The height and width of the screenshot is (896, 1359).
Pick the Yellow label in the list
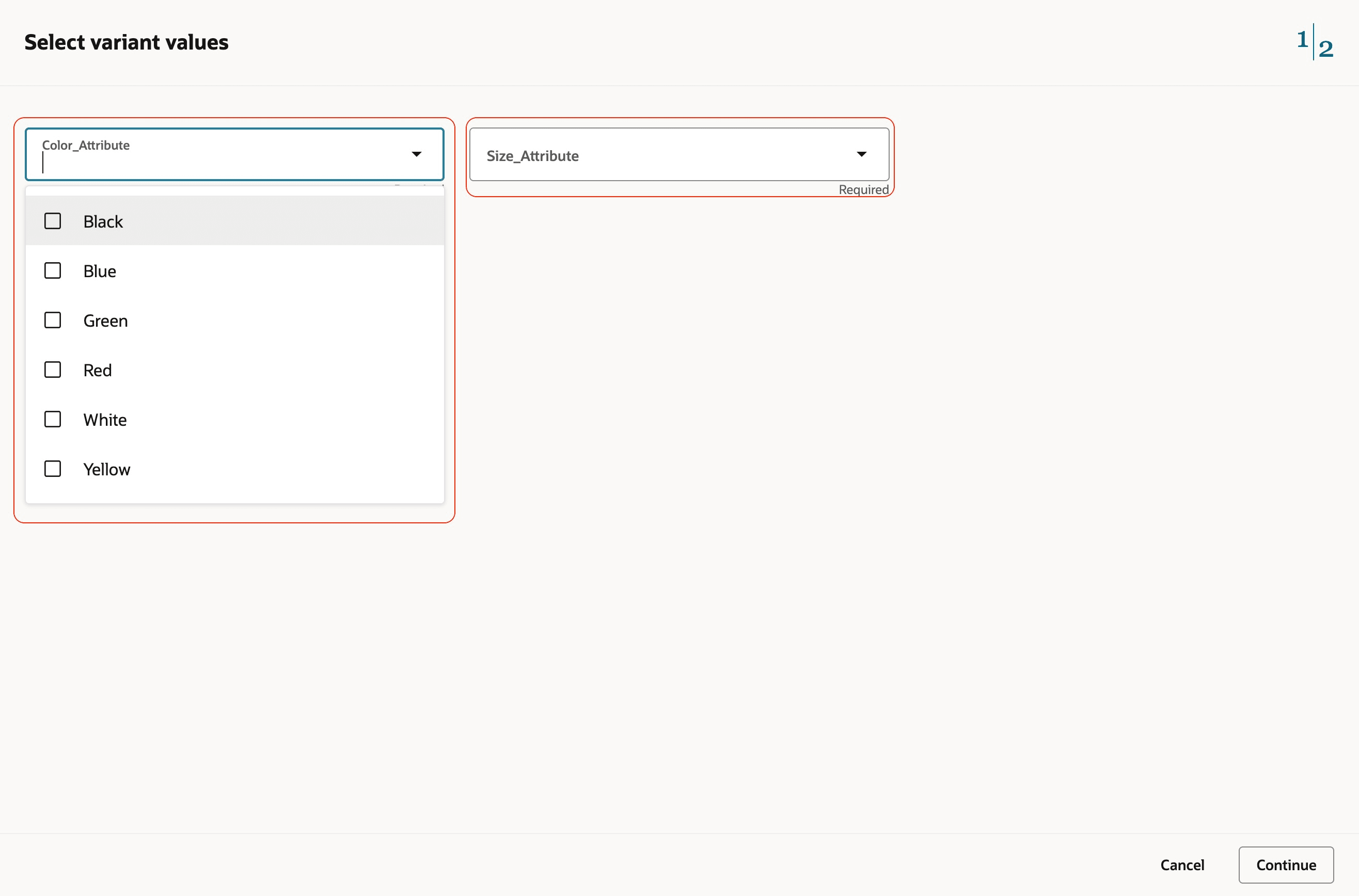click(x=106, y=470)
